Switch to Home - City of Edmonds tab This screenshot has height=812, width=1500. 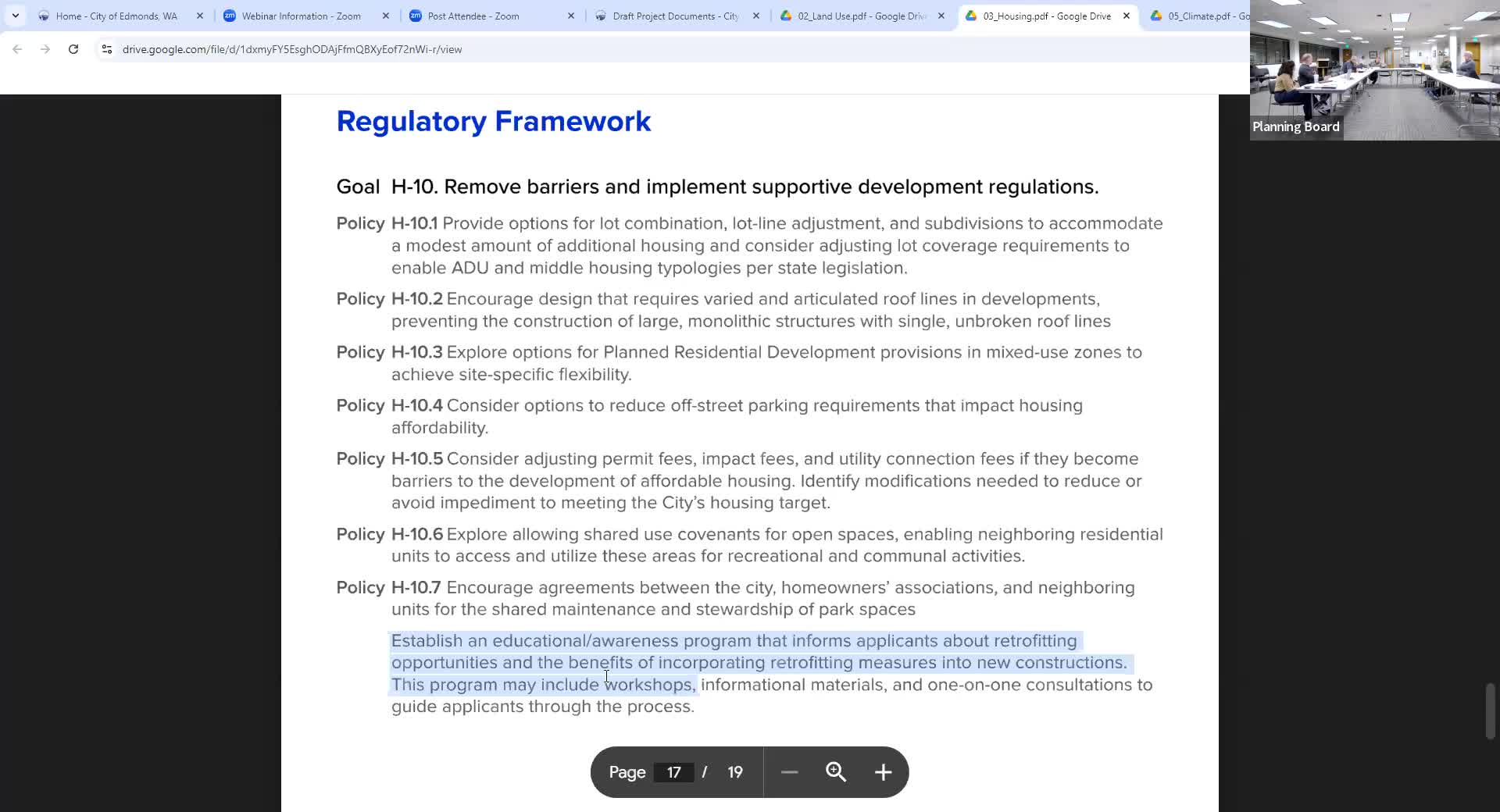pos(117,16)
